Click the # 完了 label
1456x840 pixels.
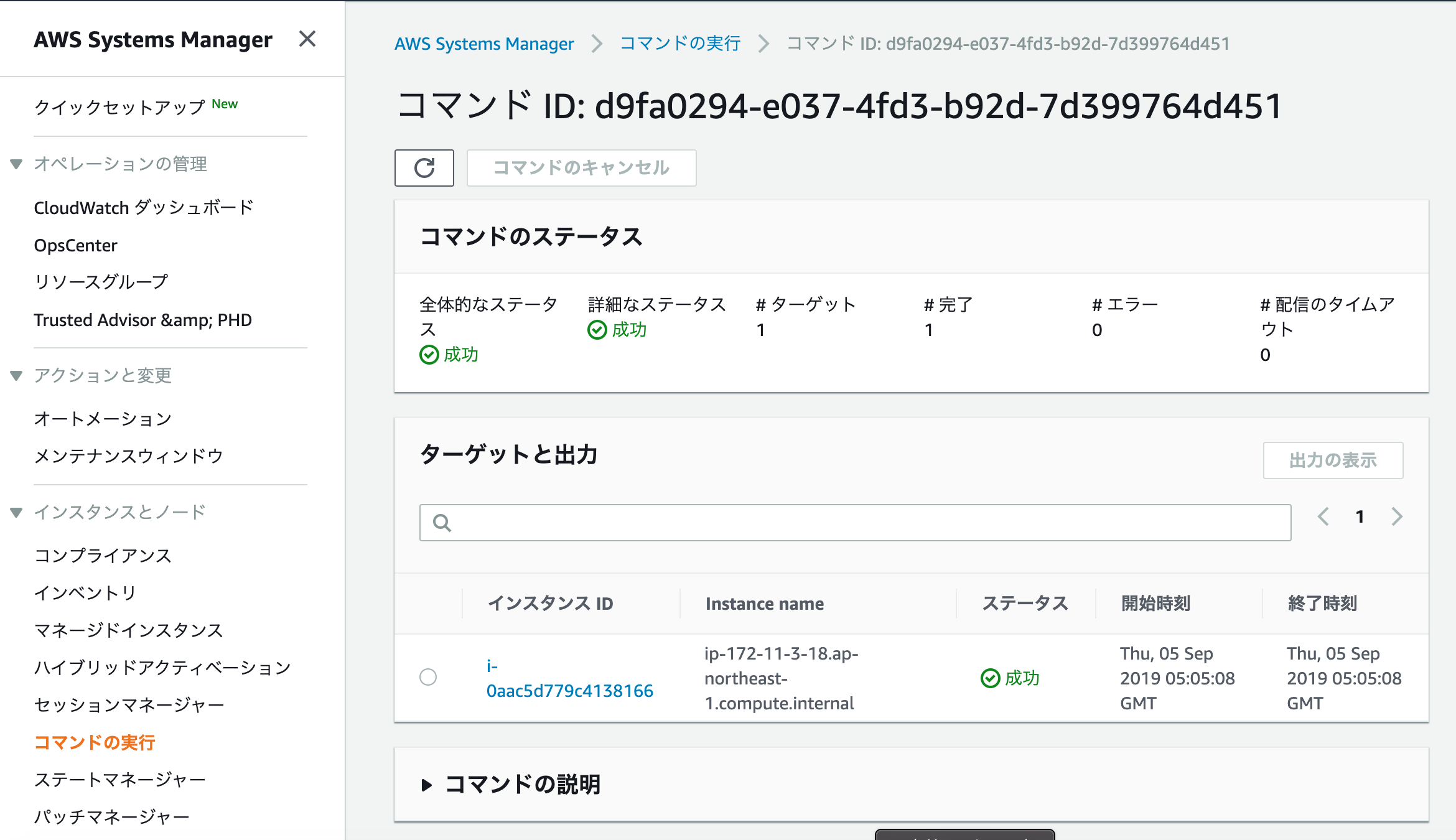948,305
